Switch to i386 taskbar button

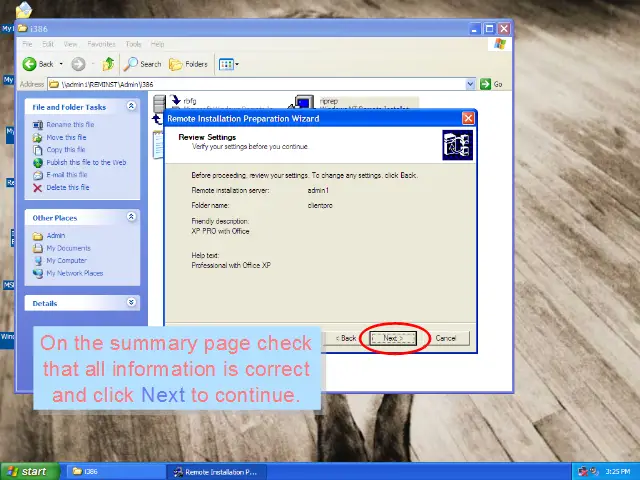(115, 471)
